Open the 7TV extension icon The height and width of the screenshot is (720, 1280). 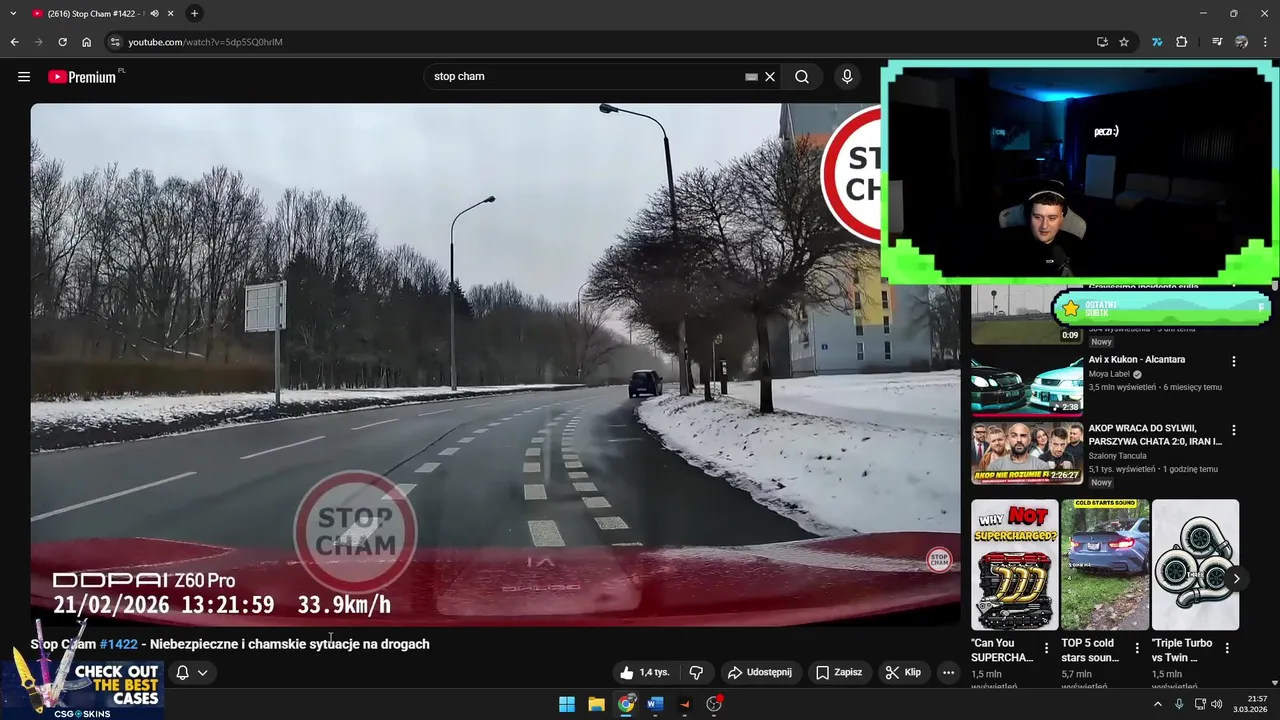click(x=1157, y=42)
